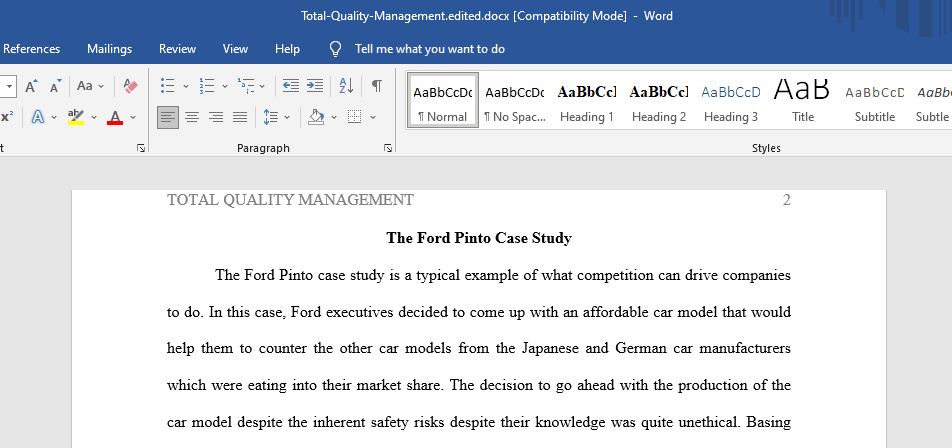This screenshot has height=448, width=952.
Task: Toggle center alignment
Action: (x=192, y=117)
